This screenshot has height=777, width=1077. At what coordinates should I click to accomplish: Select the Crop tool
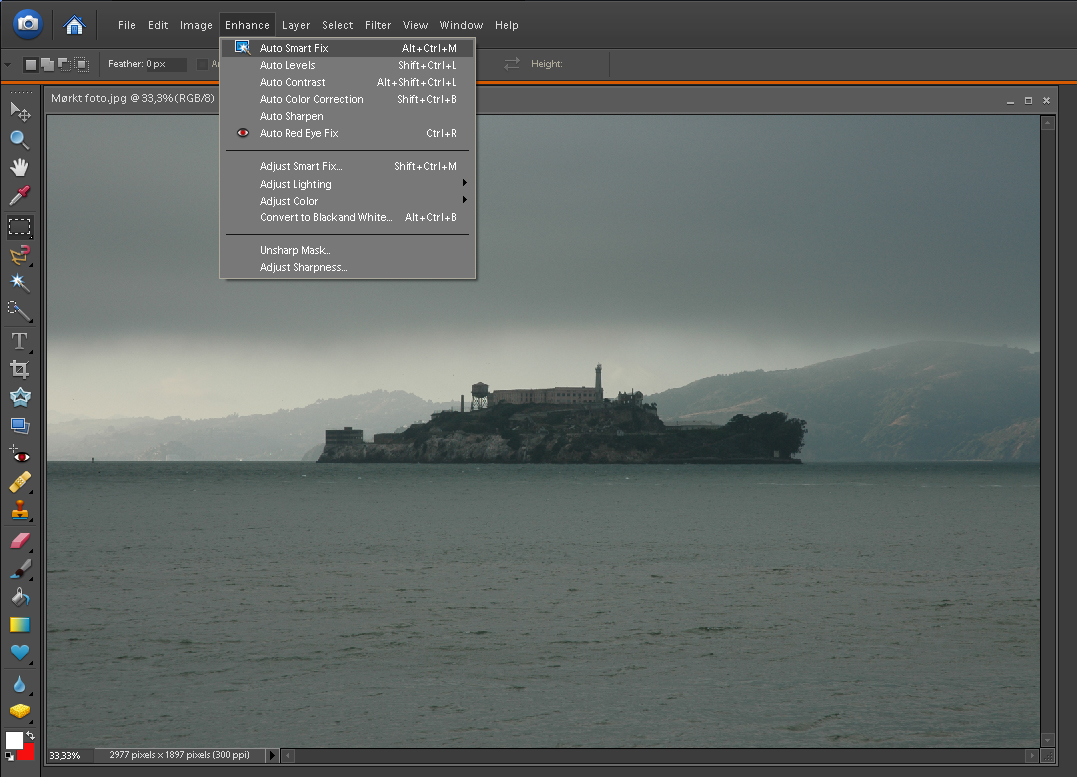tap(19, 369)
